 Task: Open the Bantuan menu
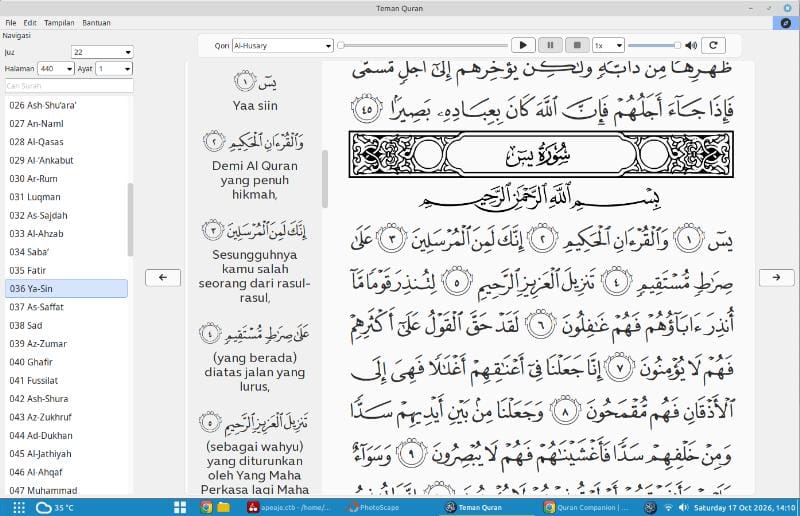pos(96,22)
